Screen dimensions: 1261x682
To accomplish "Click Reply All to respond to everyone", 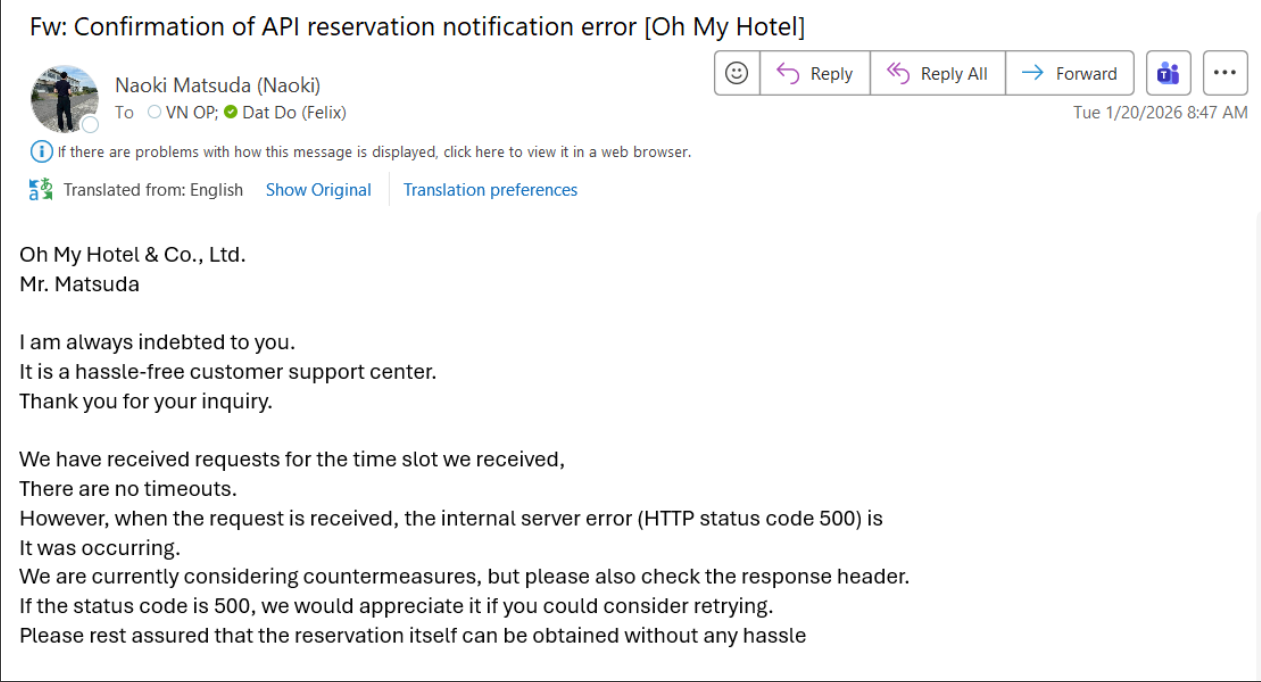I will click(x=937, y=73).
